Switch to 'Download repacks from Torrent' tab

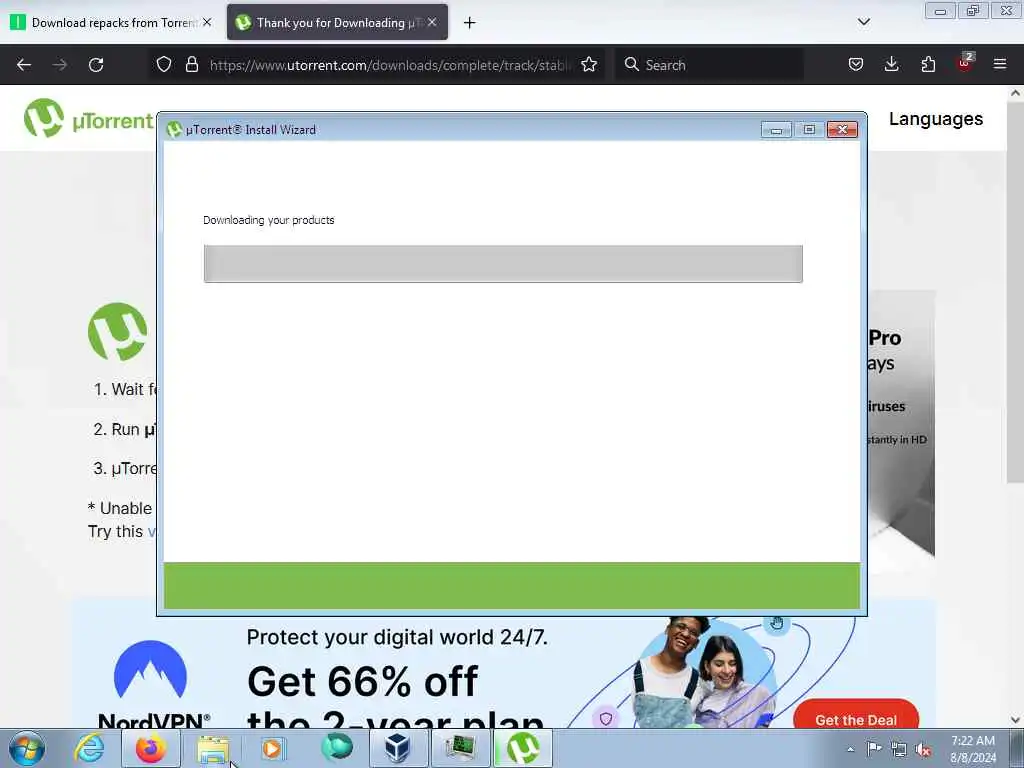click(x=111, y=22)
